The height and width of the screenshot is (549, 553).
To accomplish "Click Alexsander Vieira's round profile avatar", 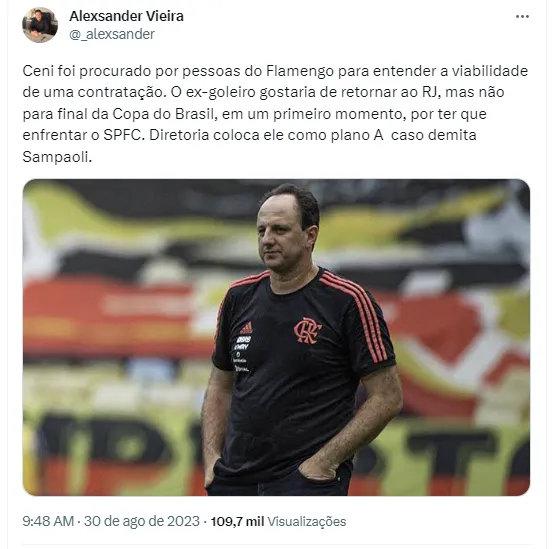I will click(x=40, y=25).
